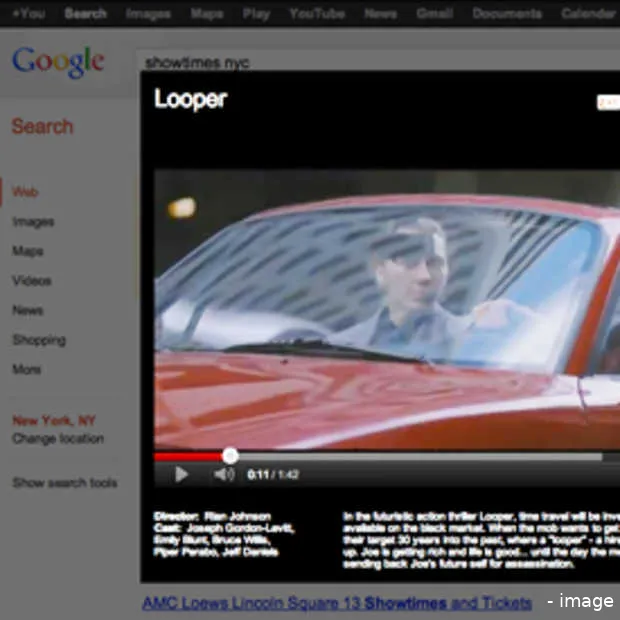Click the Looper trailer video frame
Image resolution: width=620 pixels, height=620 pixels.
(387, 310)
